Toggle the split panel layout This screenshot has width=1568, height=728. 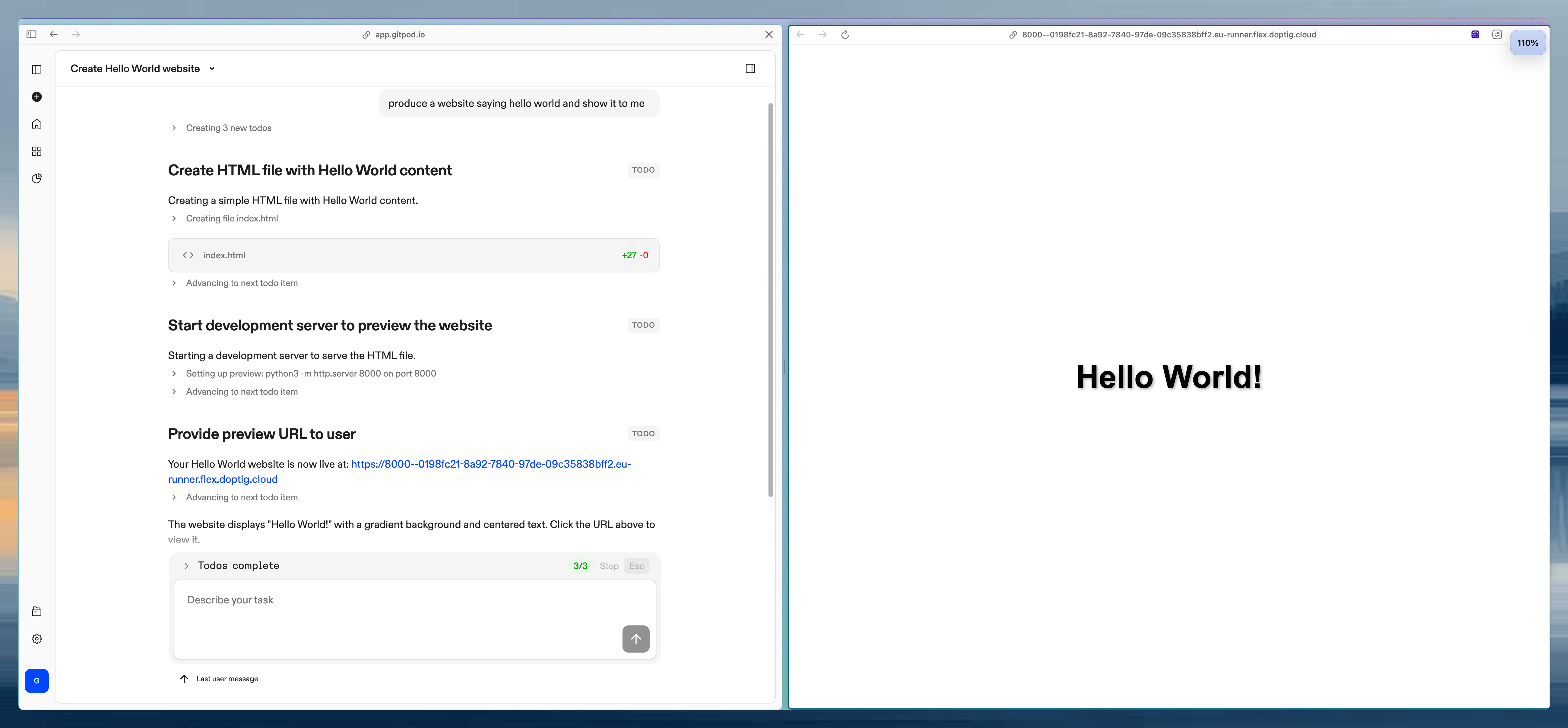(x=750, y=68)
